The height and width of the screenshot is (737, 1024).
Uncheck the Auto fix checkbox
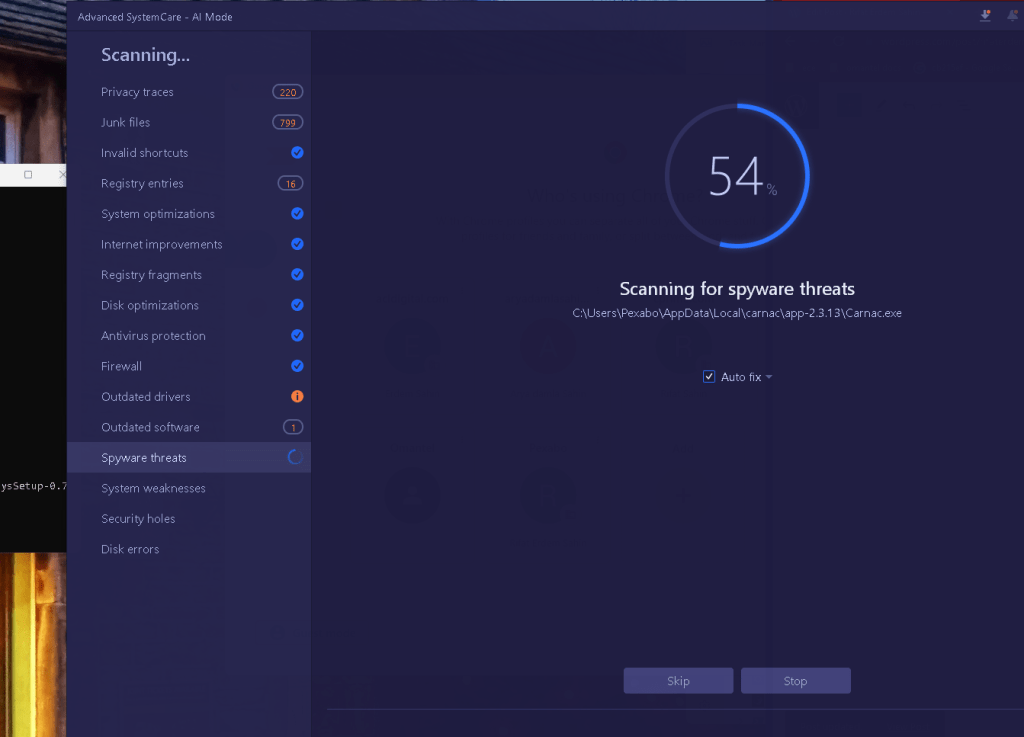click(709, 377)
